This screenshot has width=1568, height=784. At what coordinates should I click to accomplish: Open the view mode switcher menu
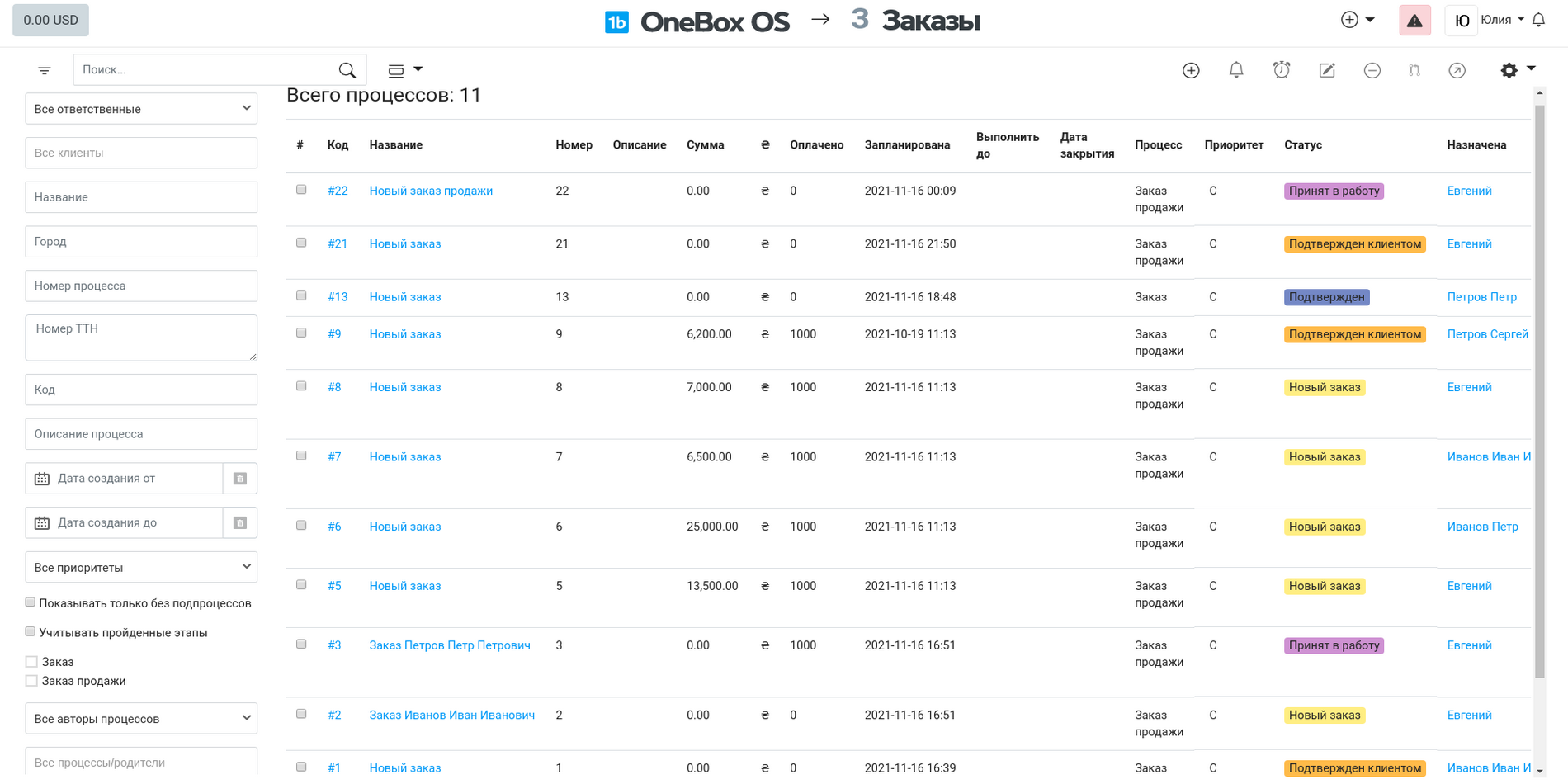(x=404, y=70)
